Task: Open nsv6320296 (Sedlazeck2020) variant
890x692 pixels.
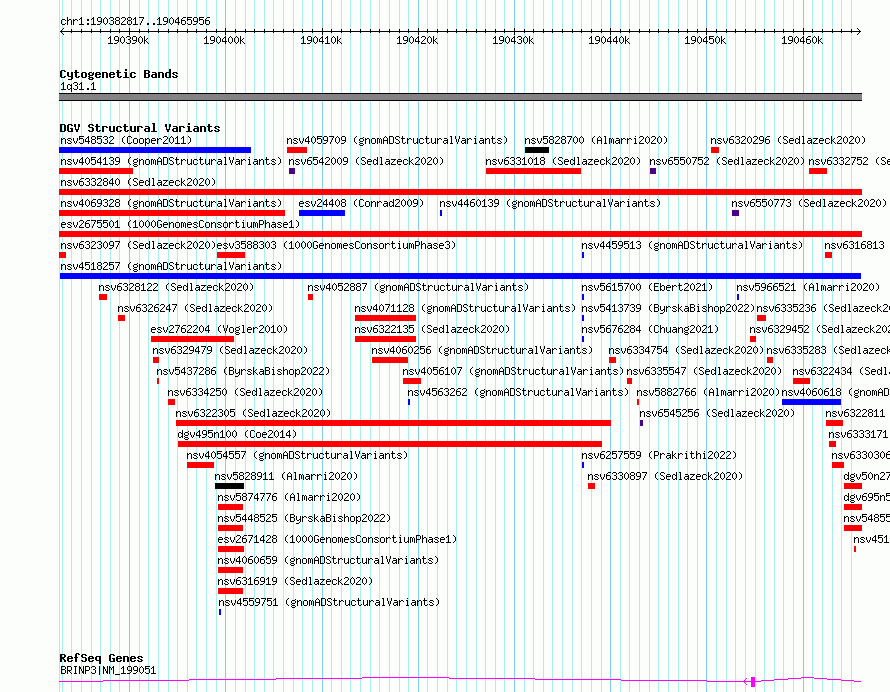Action: pos(788,140)
